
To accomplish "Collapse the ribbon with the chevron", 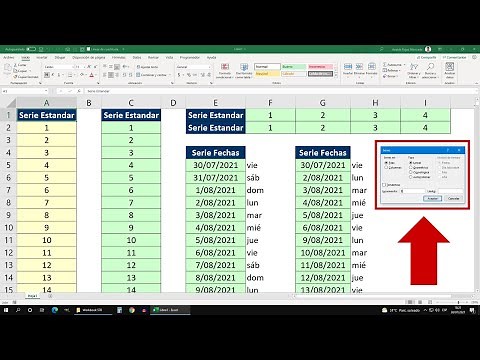I will click(476, 83).
